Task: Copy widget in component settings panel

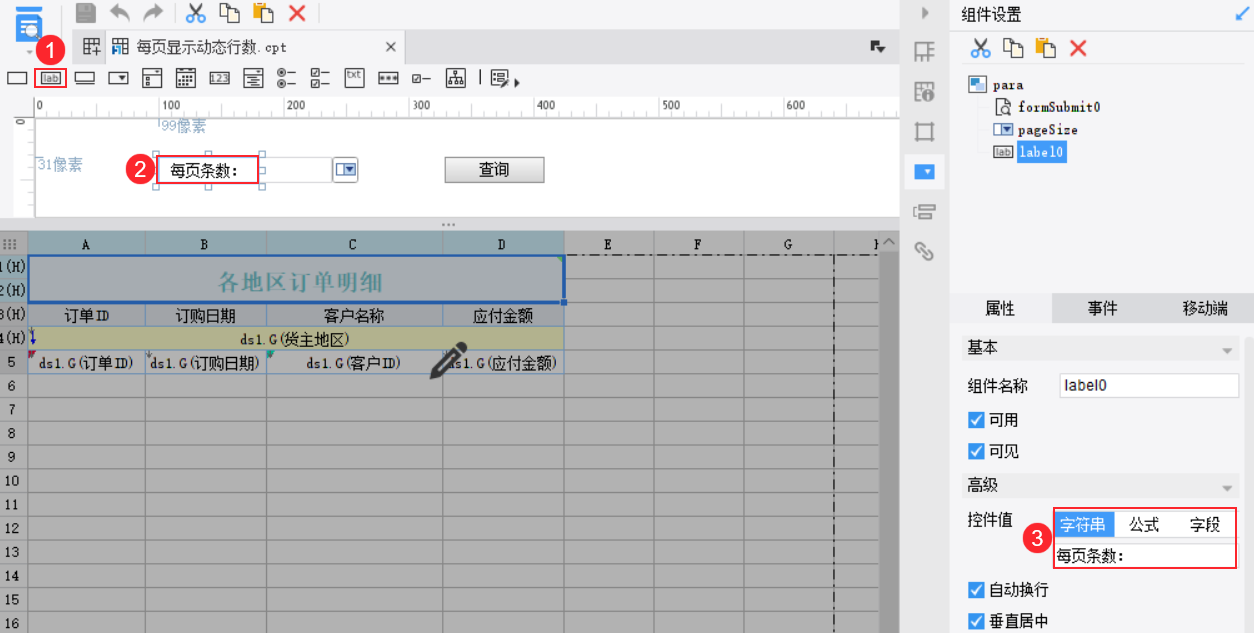Action: pyautogui.click(x=1013, y=48)
